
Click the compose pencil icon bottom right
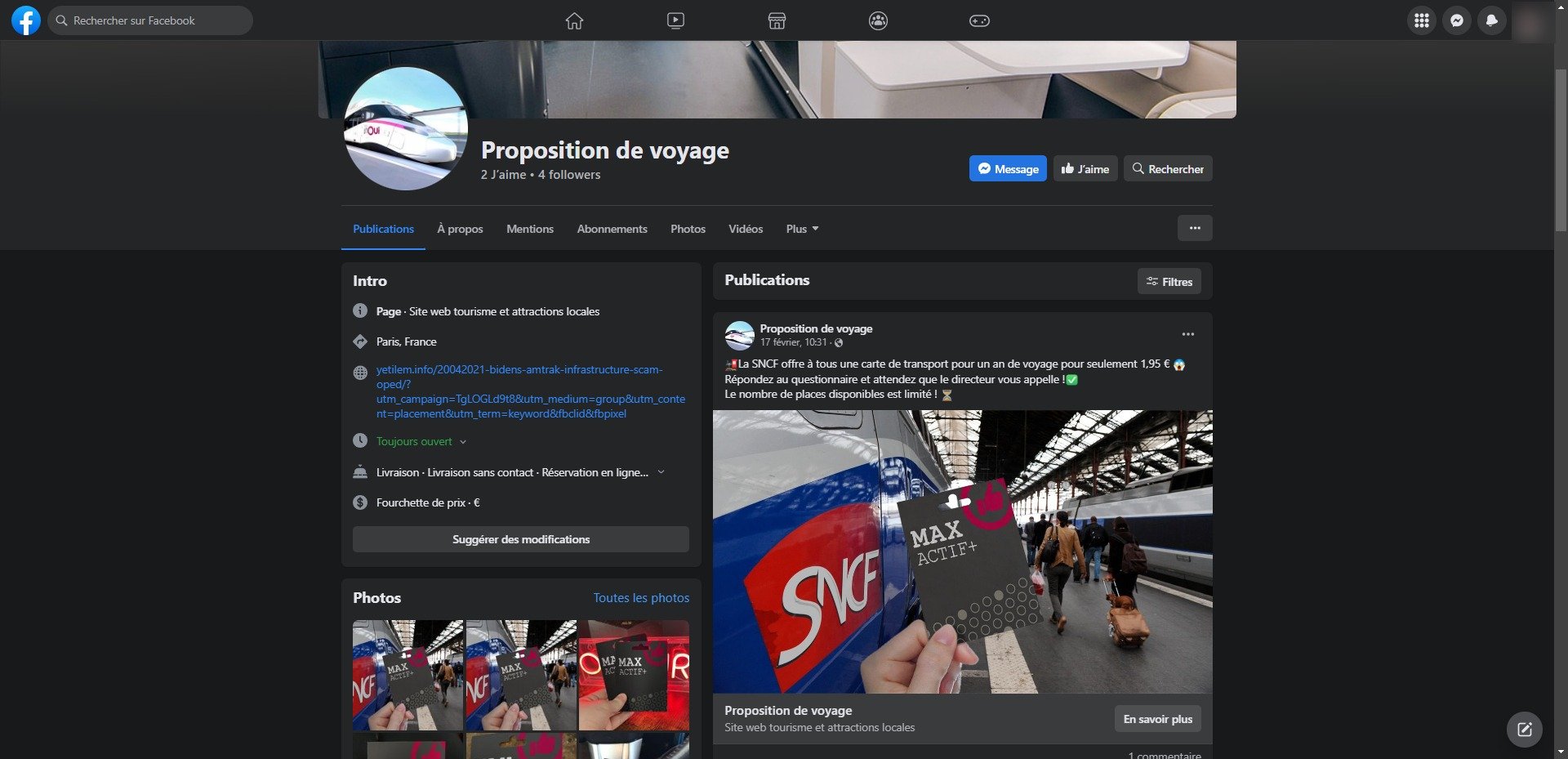pos(1526,730)
